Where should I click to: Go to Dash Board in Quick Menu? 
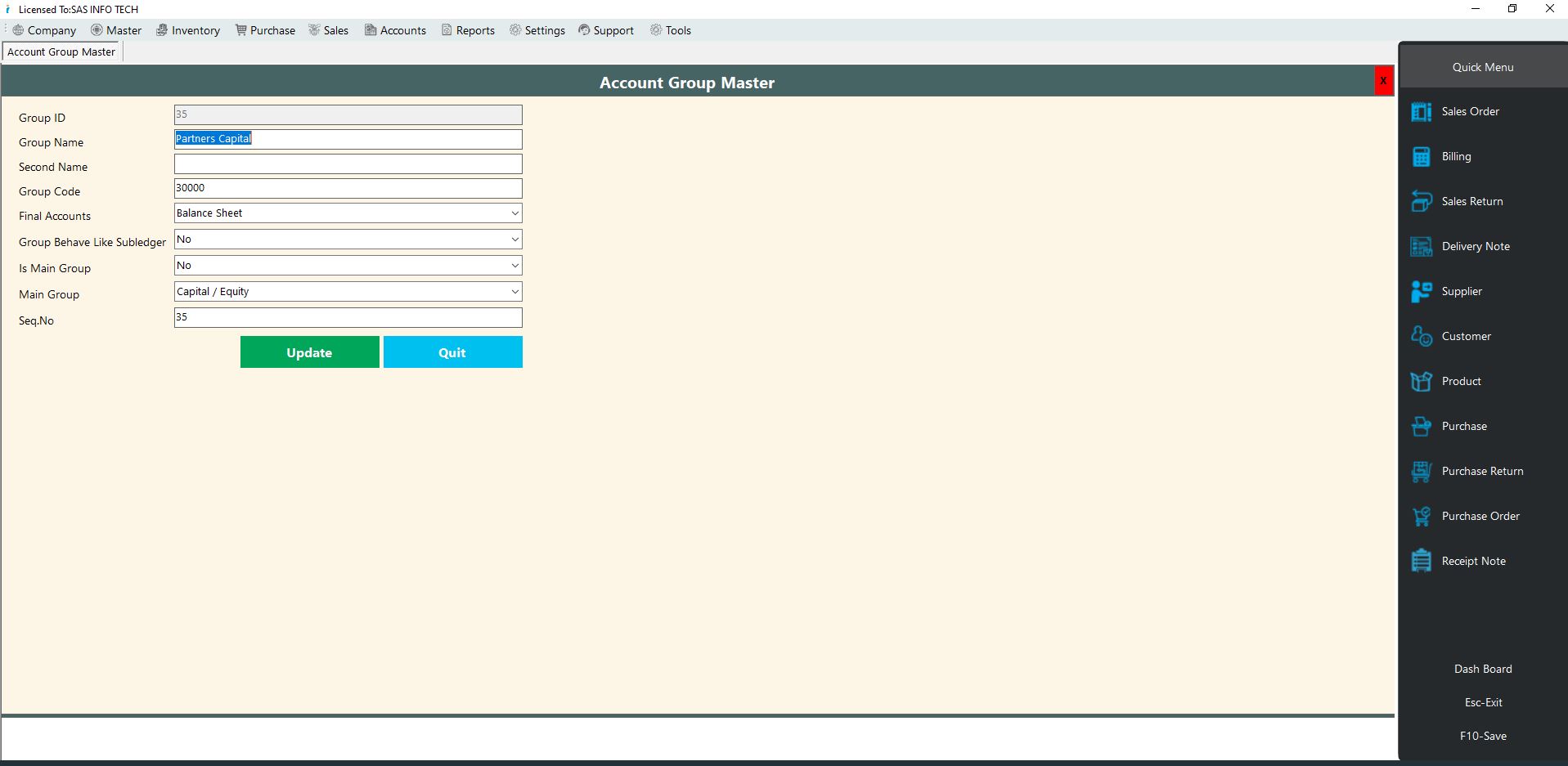pyautogui.click(x=1483, y=669)
